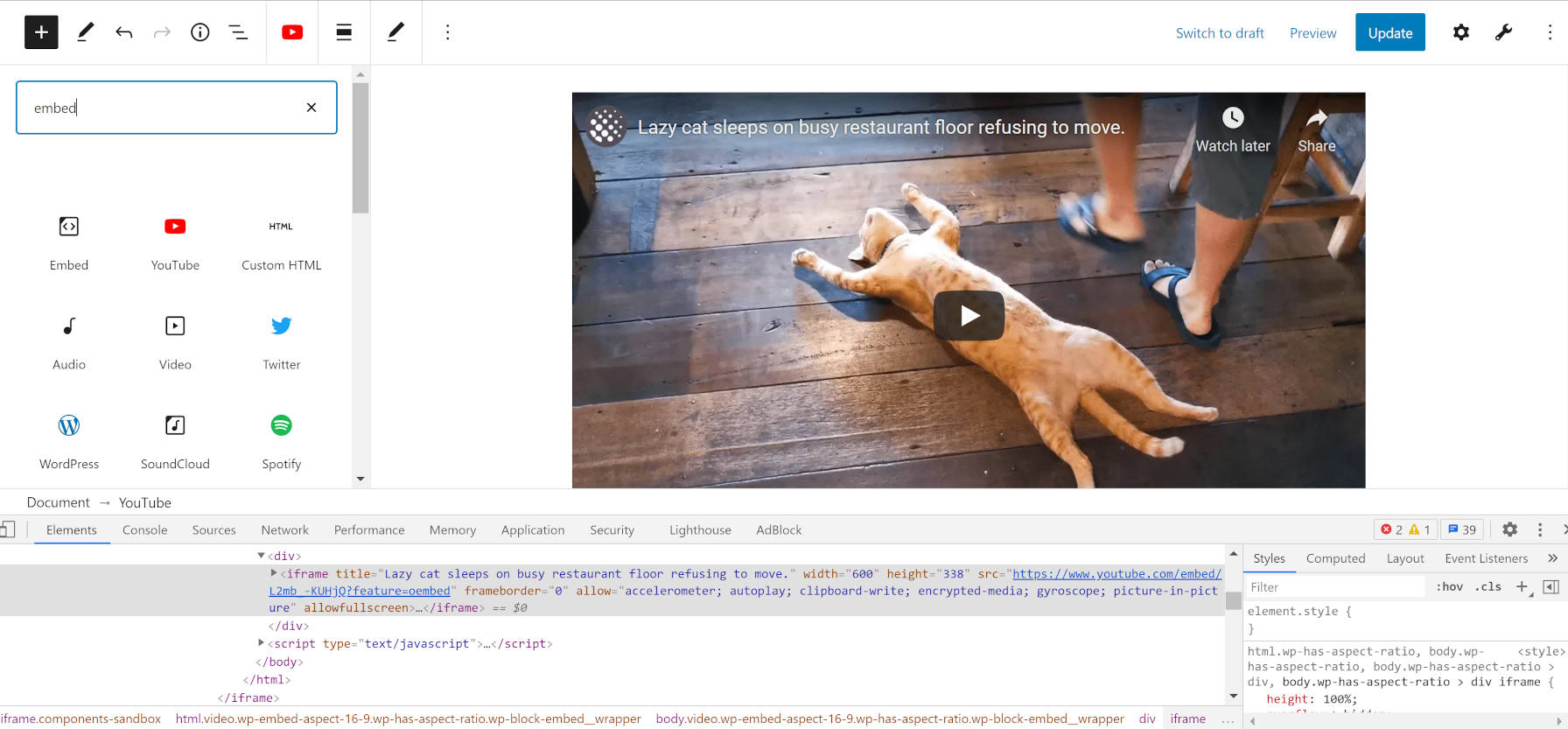Click the video title text
1568x729 pixels.
tap(881, 127)
